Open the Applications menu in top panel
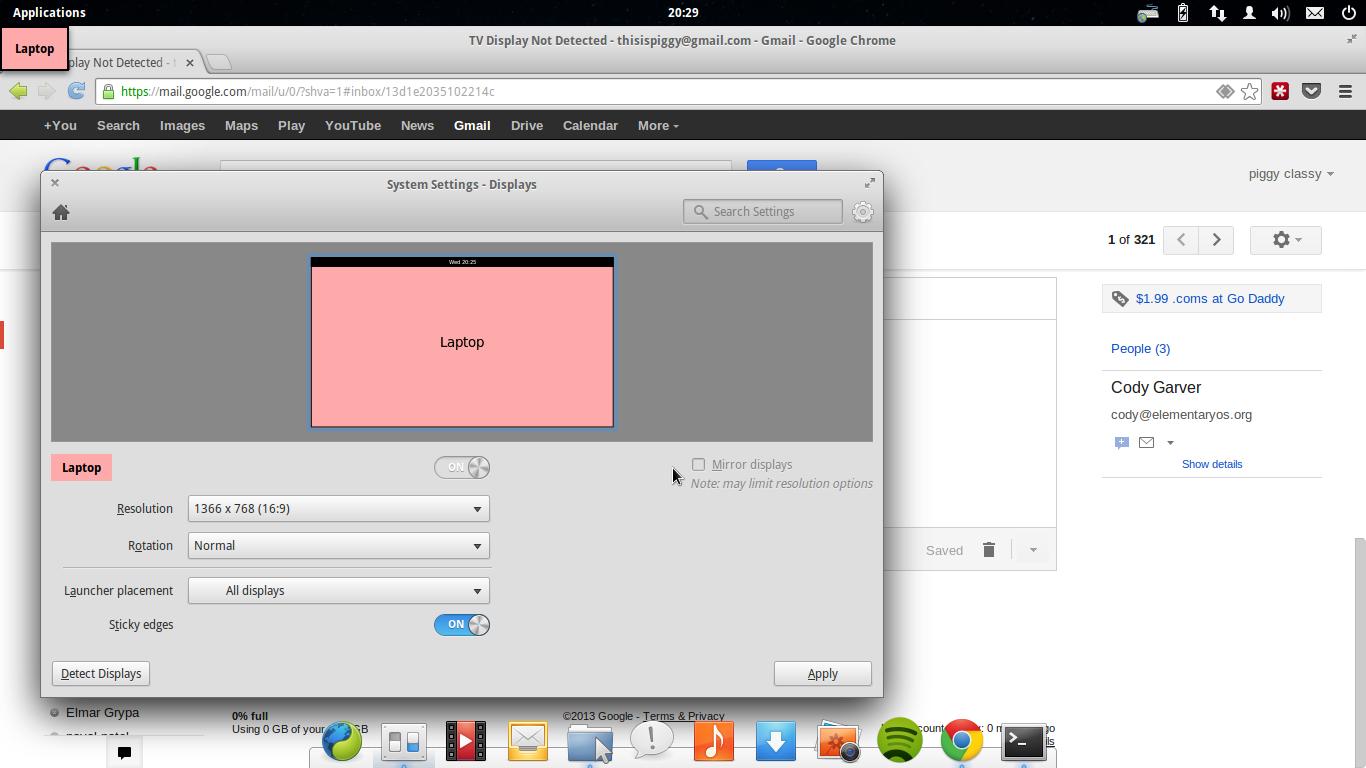Screen dimensions: 1366x768 (49, 13)
